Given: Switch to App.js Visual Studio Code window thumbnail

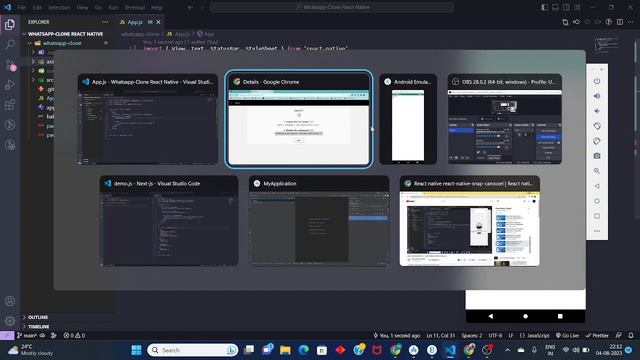Looking at the screenshot, I should [147, 119].
